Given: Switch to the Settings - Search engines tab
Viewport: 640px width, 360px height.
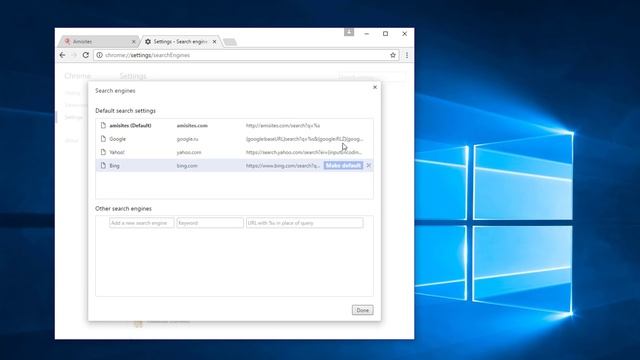Looking at the screenshot, I should pyautogui.click(x=180, y=42).
